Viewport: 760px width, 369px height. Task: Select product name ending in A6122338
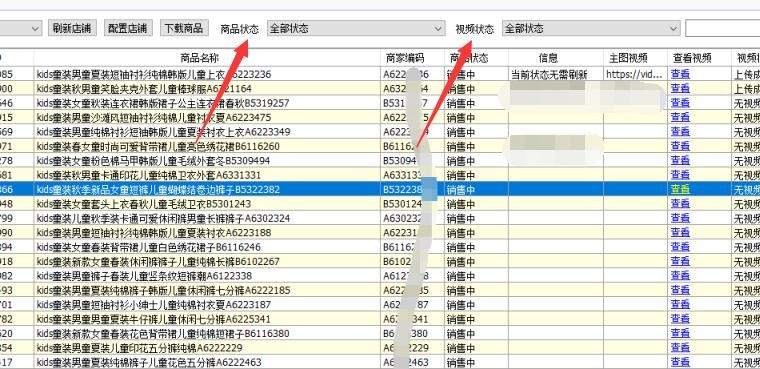point(144,276)
